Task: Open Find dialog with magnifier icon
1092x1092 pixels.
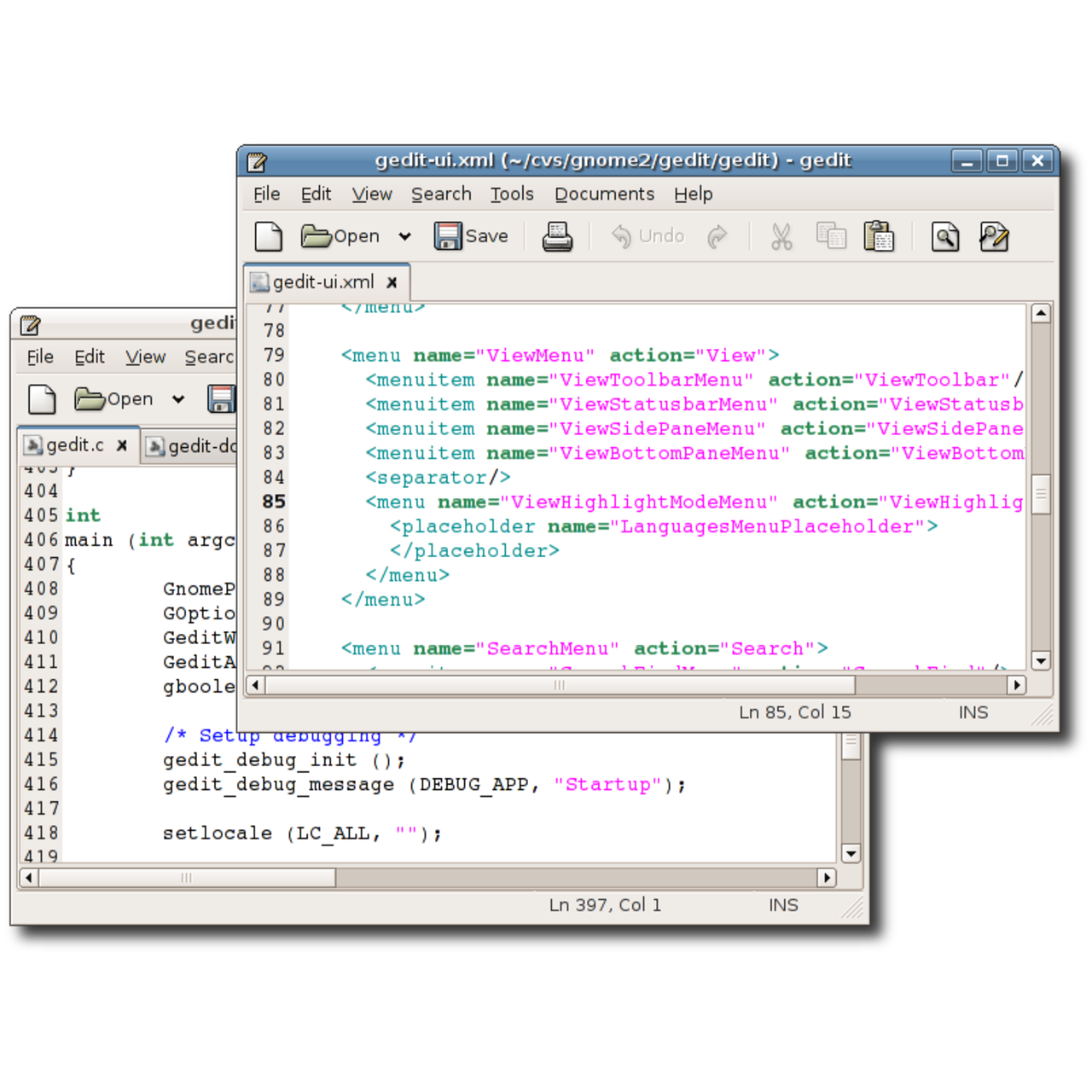Action: coord(945,236)
